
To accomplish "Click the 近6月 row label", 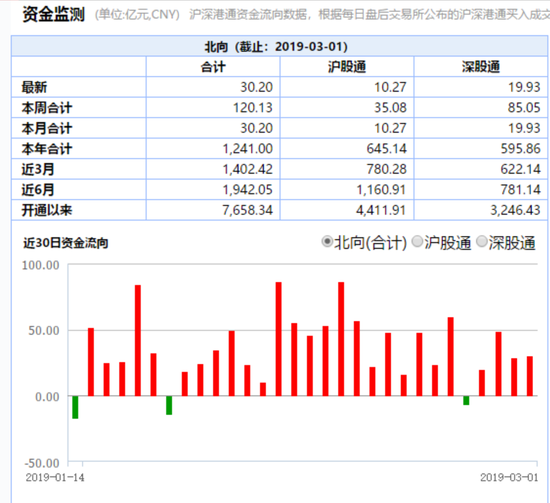I will pos(38,190).
